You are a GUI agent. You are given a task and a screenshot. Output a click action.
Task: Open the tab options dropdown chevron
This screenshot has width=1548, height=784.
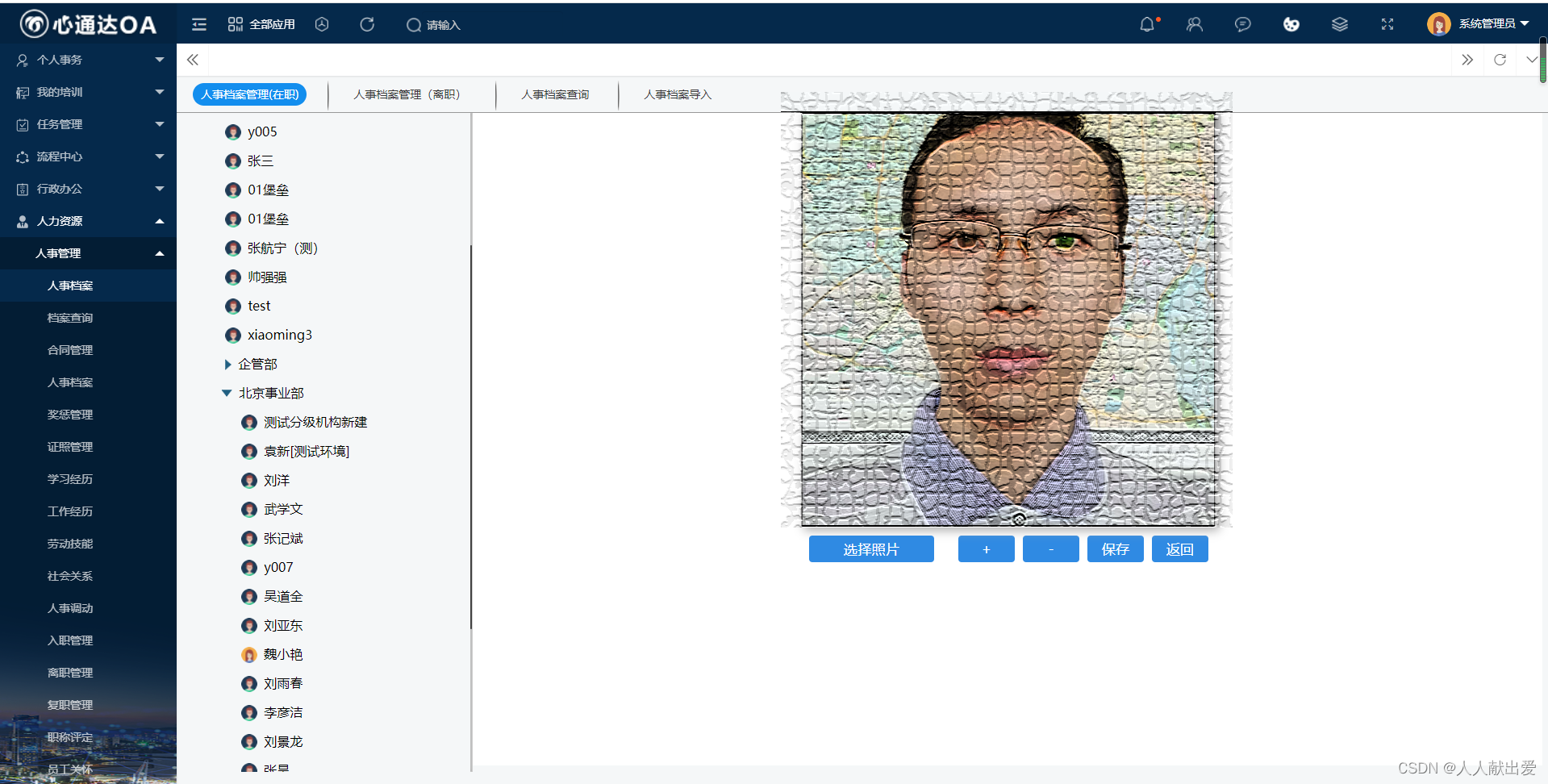coord(1531,60)
